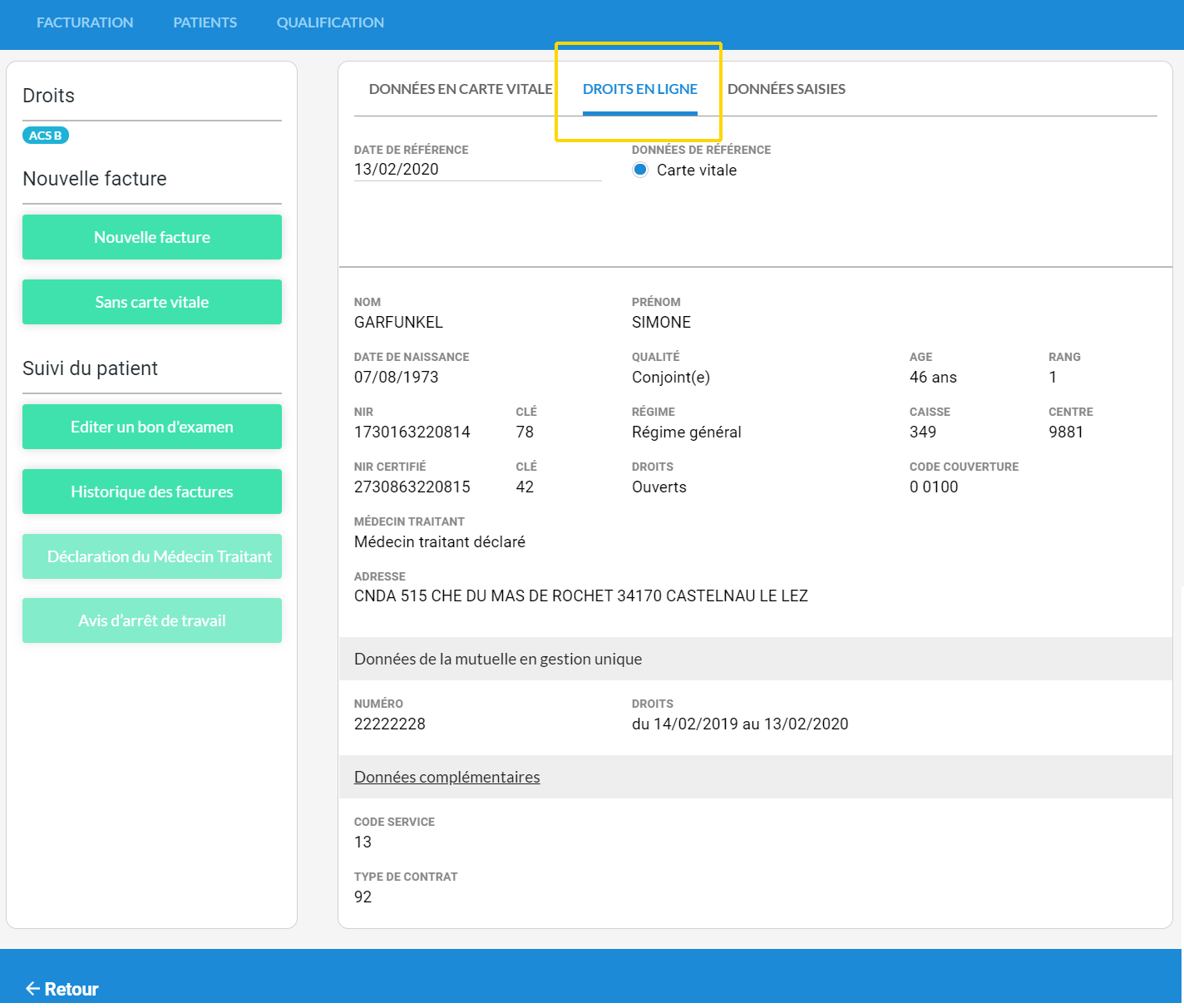The image size is (1184, 1008).
Task: Click the Données de la mutuelle section header
Action: coord(498,659)
